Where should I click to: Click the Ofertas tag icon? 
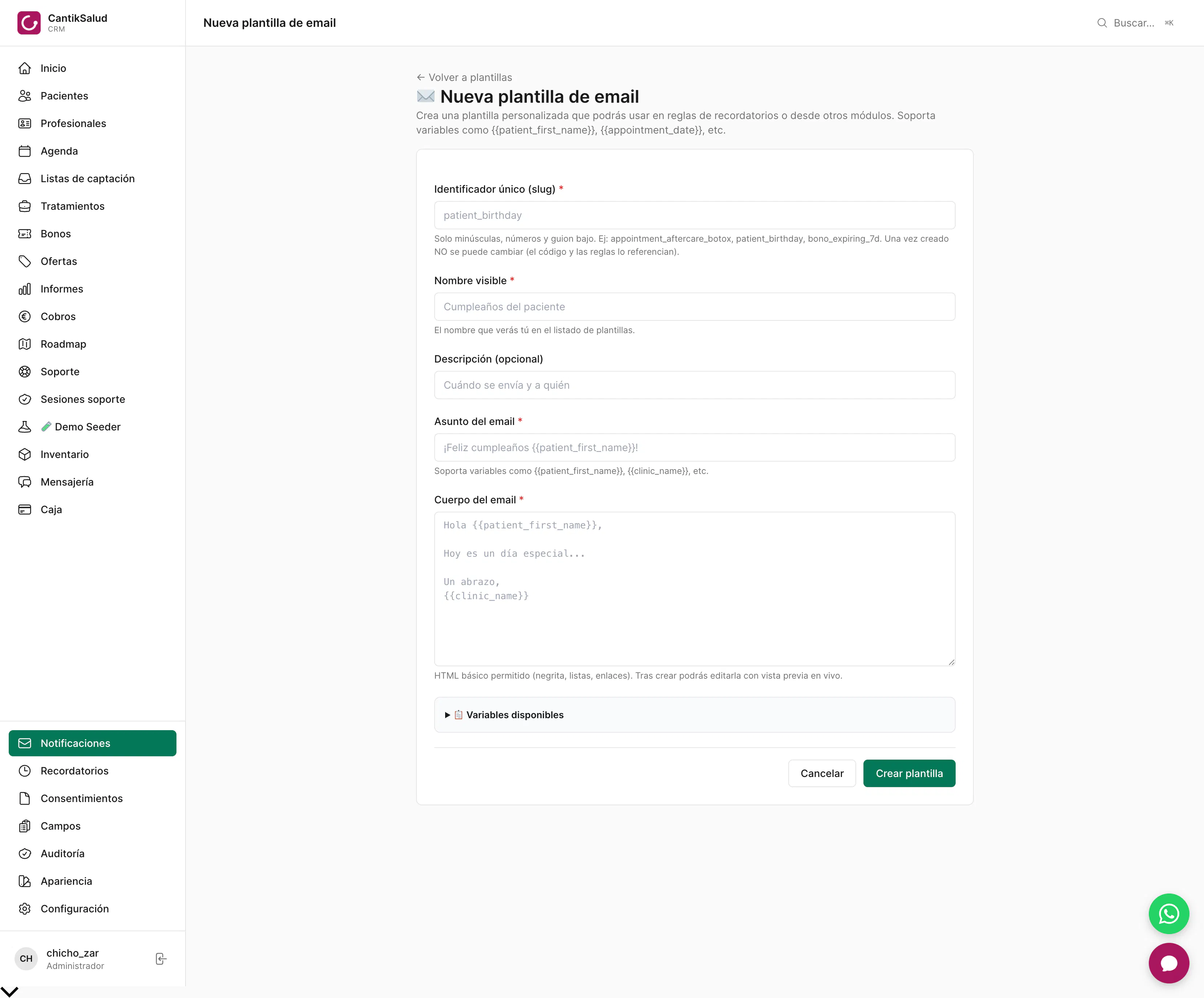(x=25, y=261)
